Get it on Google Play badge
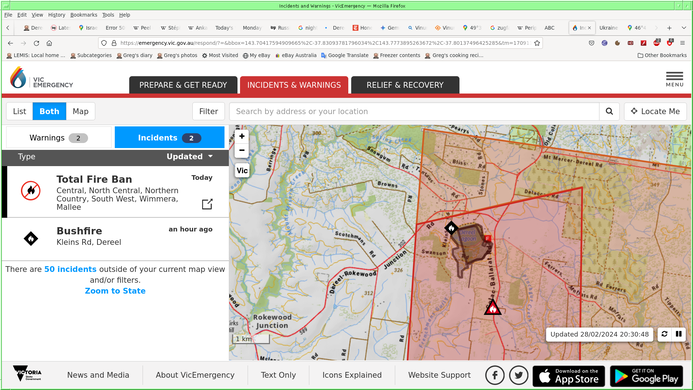The width and height of the screenshot is (693, 390). pos(646,376)
